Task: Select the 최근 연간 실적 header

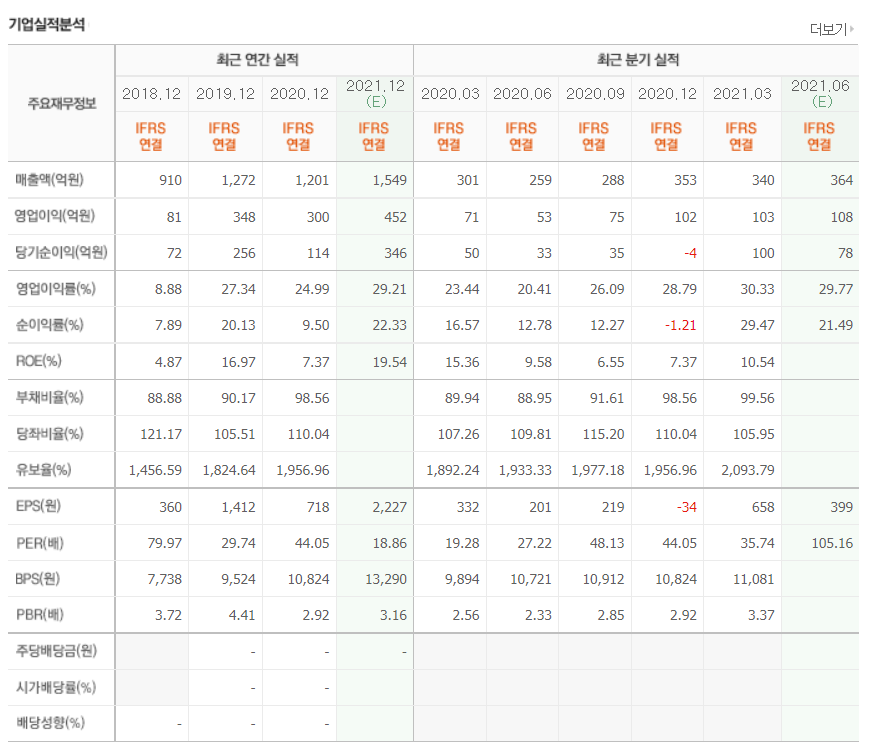Action: click(258, 59)
